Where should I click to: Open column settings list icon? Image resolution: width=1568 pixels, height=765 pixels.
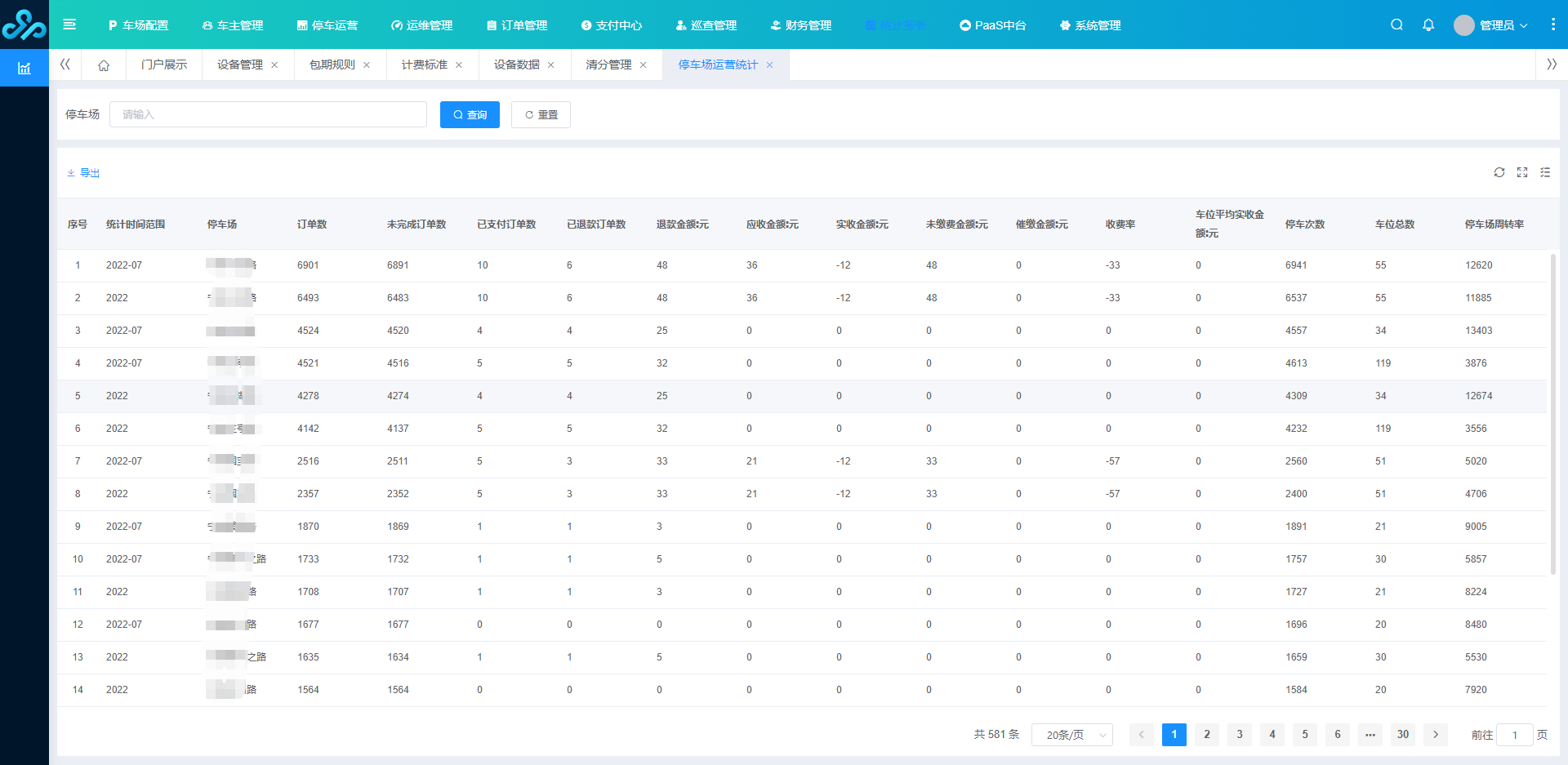1545,172
